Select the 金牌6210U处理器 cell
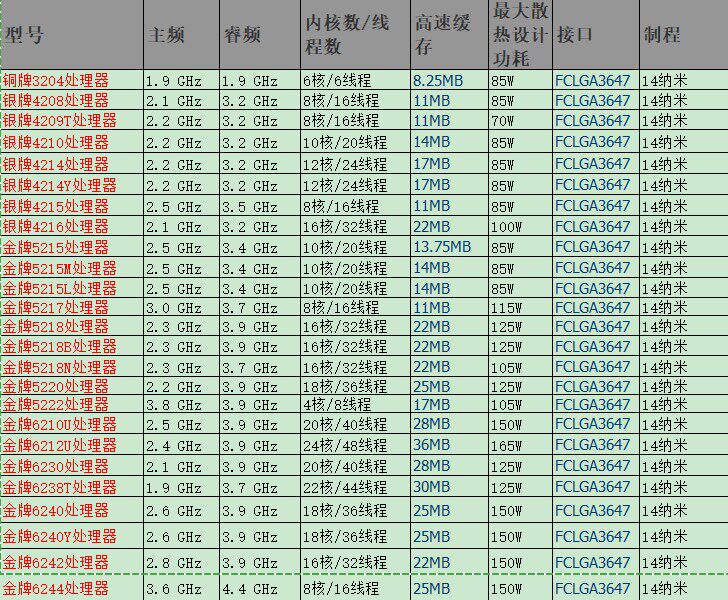This screenshot has height=600, width=728. (x=72, y=424)
